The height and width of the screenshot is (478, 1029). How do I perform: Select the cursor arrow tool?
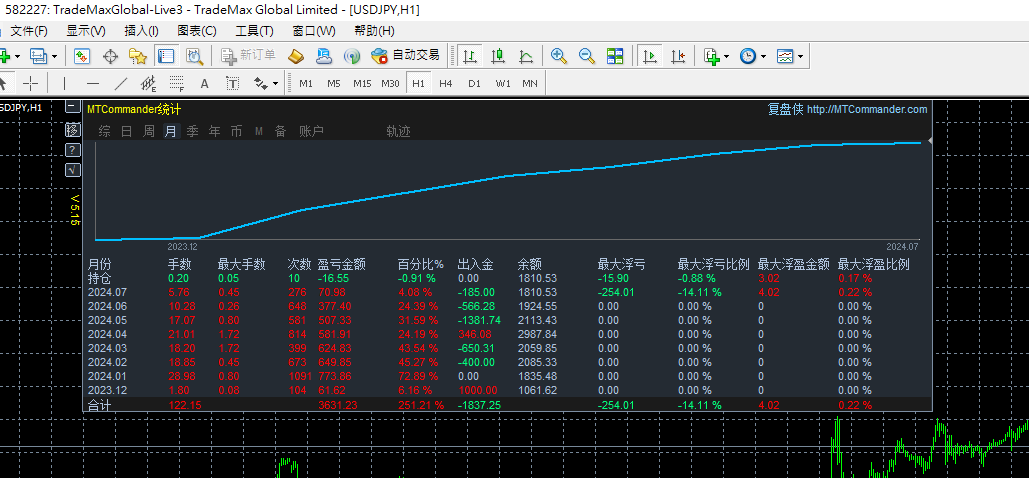(3, 83)
